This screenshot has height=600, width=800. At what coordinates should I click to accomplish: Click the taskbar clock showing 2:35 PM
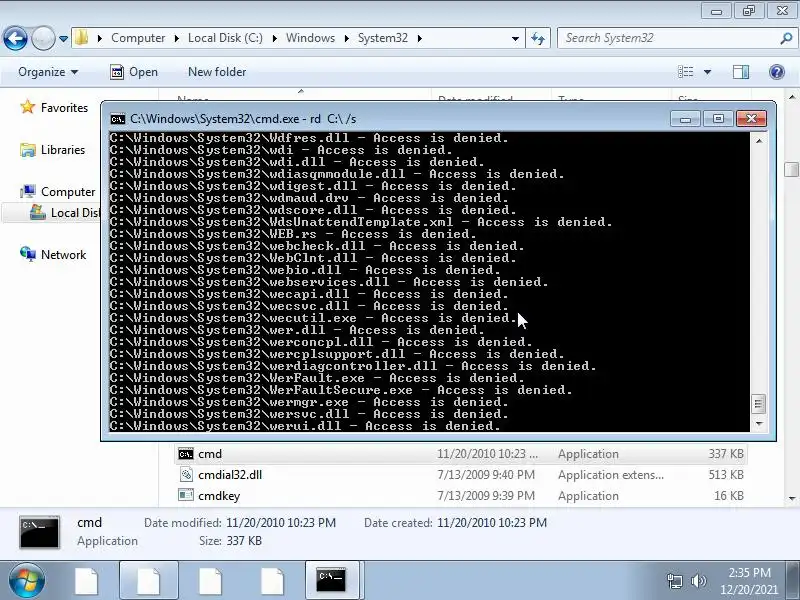pyautogui.click(x=749, y=581)
